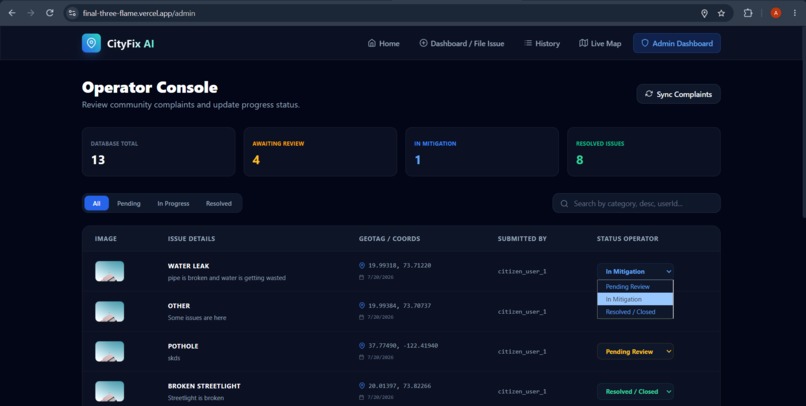The width and height of the screenshot is (806, 406).
Task: Select the Pending filter tab
Action: (129, 204)
